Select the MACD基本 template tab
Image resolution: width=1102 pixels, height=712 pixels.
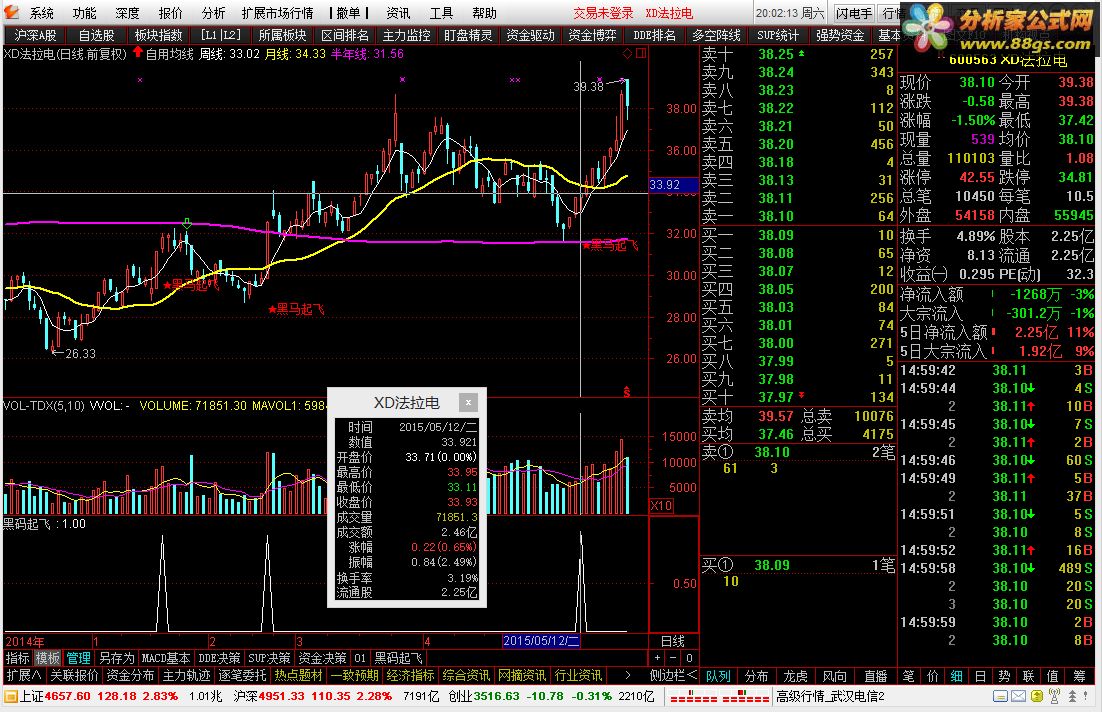(x=166, y=658)
